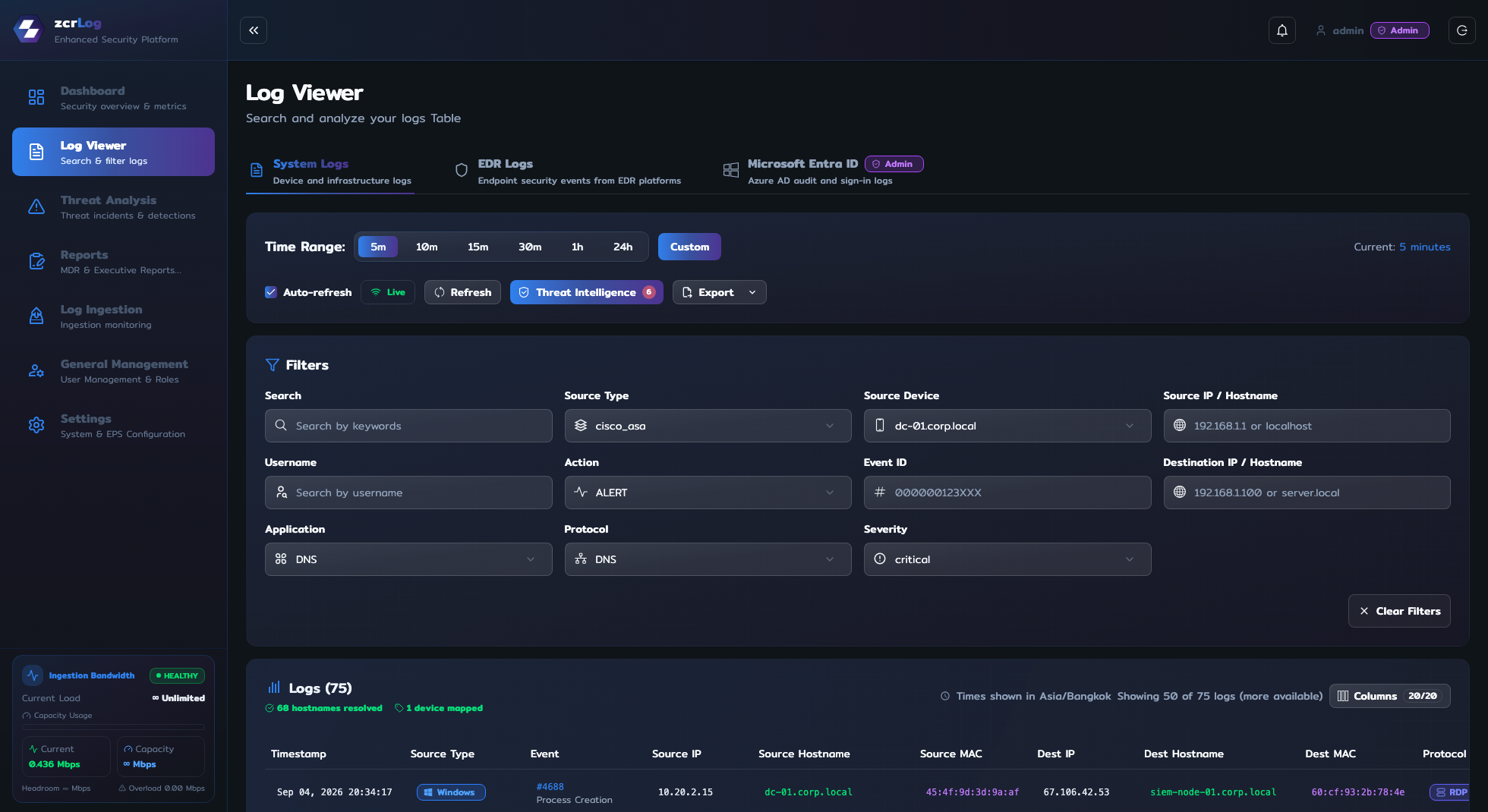Open Severity dropdown showing critical
Image resolution: width=1488 pixels, height=812 pixels.
[1007, 559]
